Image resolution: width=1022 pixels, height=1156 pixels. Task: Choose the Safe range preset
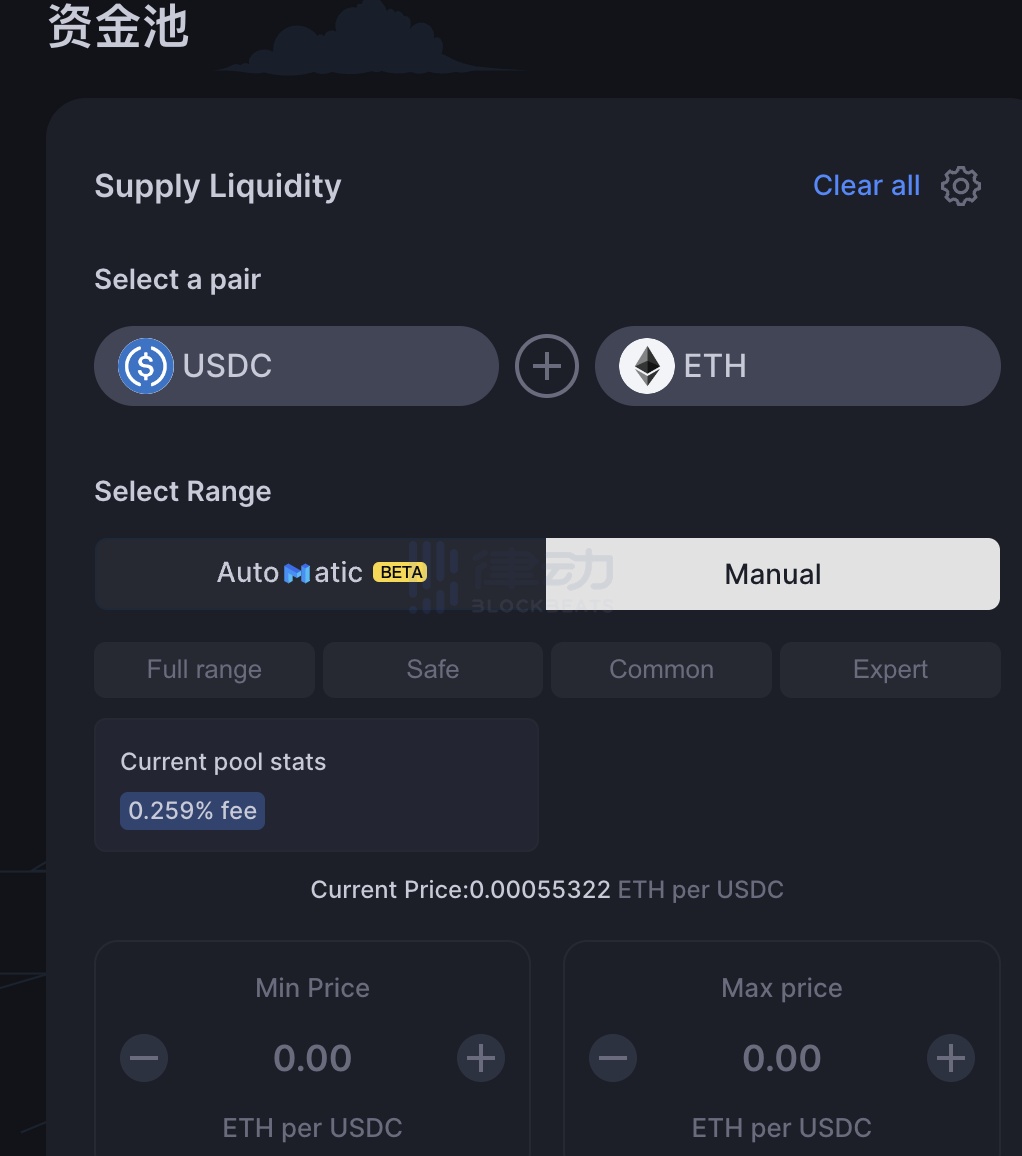coord(433,669)
